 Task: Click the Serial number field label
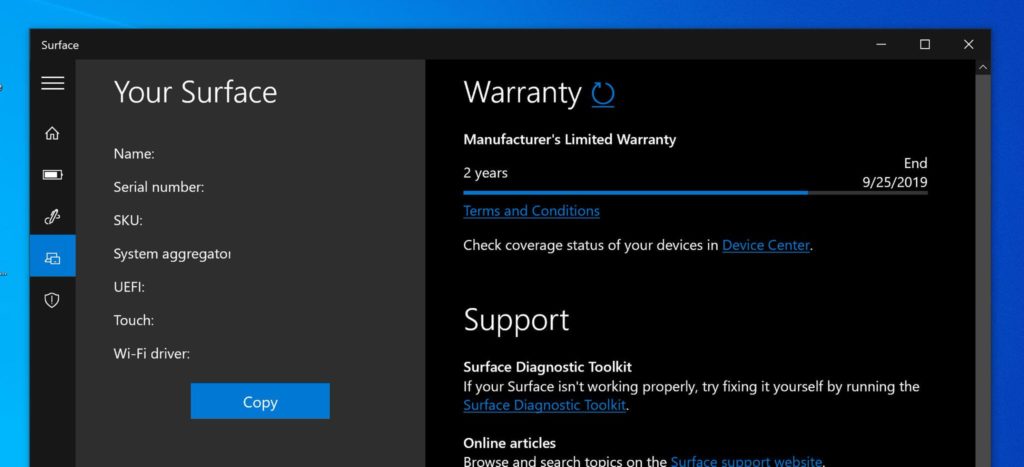[x=159, y=187]
